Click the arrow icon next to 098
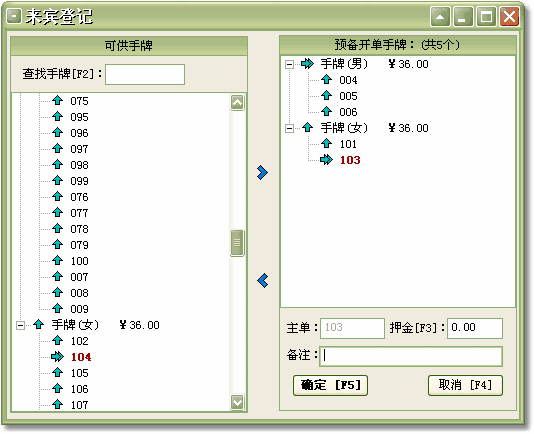534x434 pixels. [x=58, y=165]
